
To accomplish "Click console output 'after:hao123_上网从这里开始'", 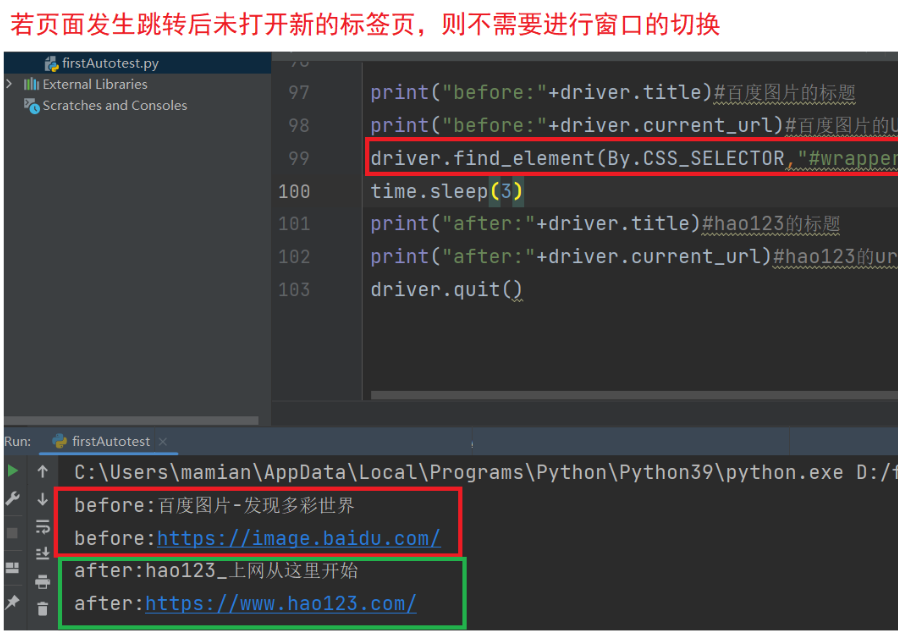I will pyautogui.click(x=216, y=571).
